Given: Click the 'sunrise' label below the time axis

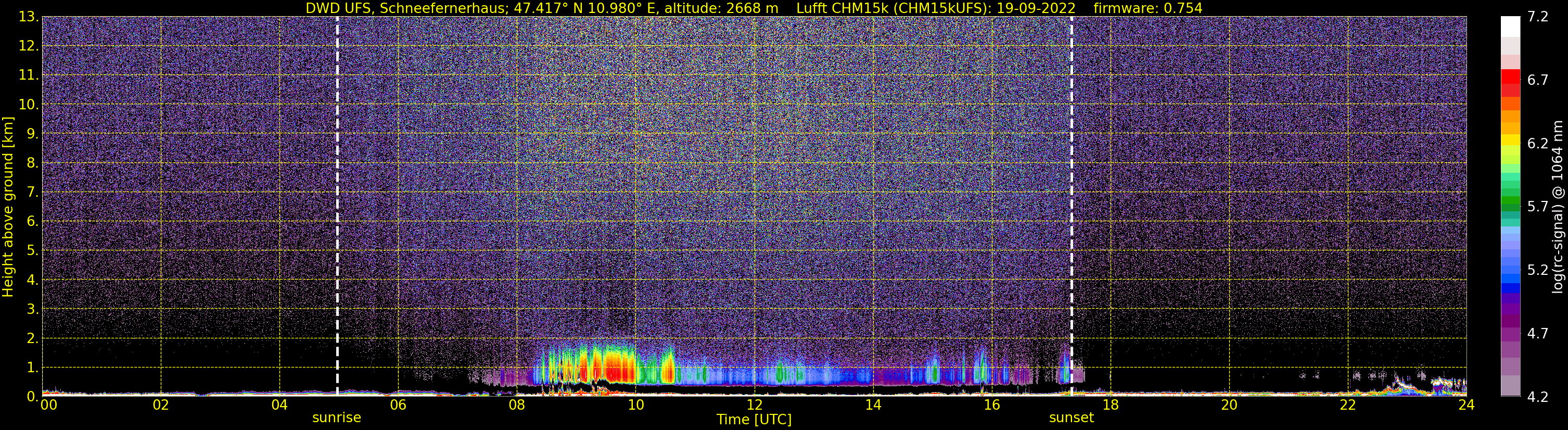Looking at the screenshot, I should (337, 418).
